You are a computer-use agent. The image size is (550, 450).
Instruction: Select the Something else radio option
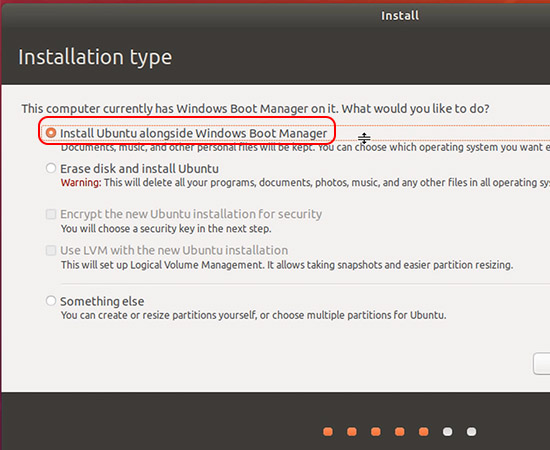pyautogui.click(x=51, y=301)
